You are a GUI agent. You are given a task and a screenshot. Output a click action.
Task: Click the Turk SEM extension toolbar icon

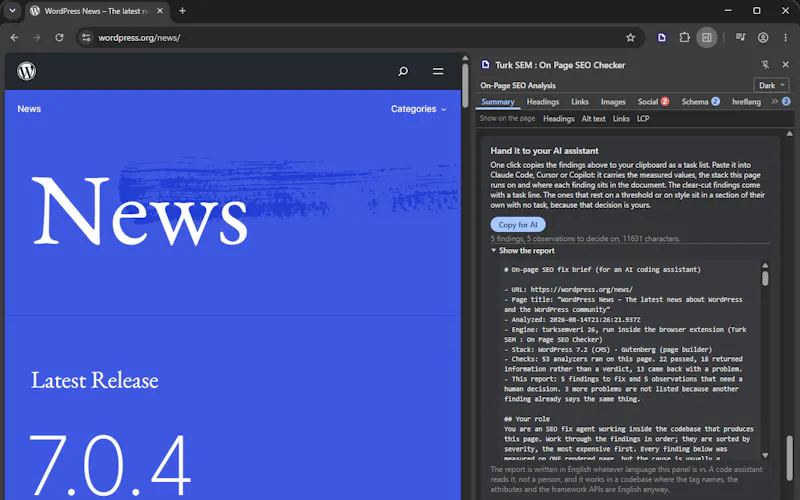(662, 37)
